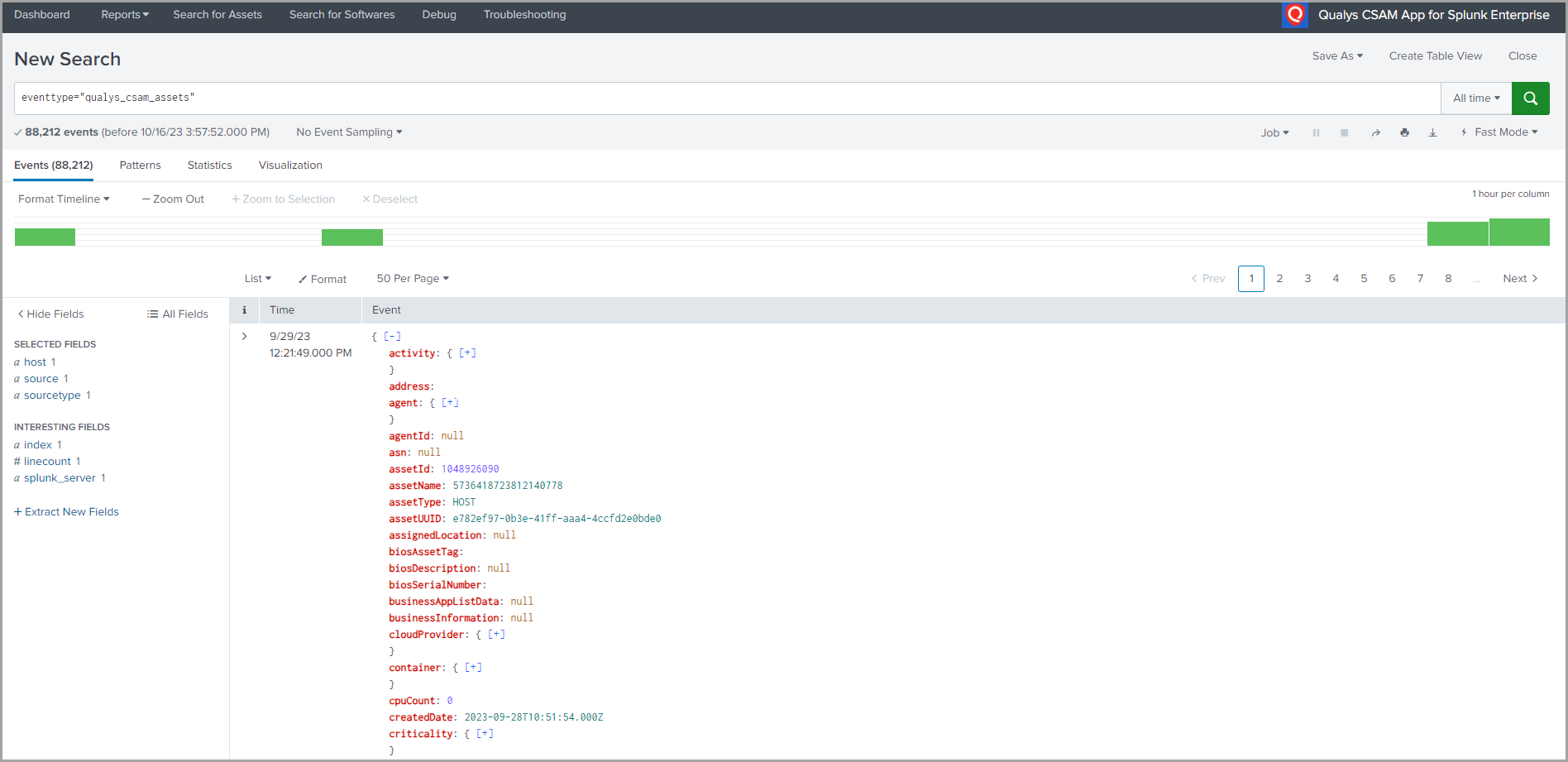Viewport: 1568px width, 762px height.
Task: Open the All time range picker
Action: pos(1475,98)
